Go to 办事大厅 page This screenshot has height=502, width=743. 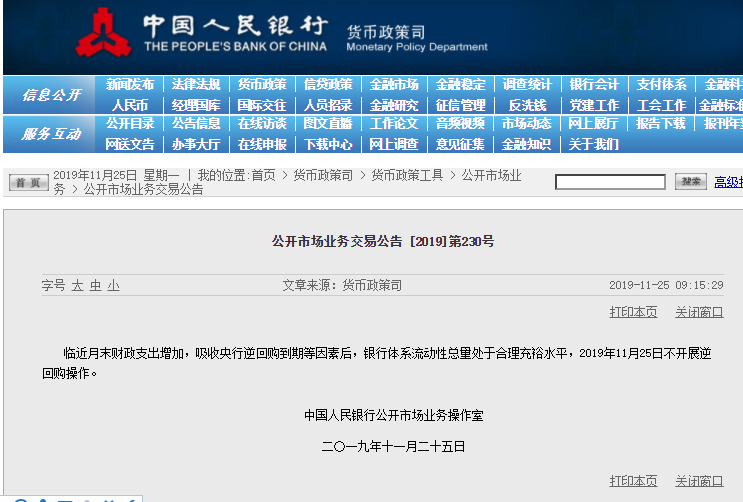click(x=196, y=144)
